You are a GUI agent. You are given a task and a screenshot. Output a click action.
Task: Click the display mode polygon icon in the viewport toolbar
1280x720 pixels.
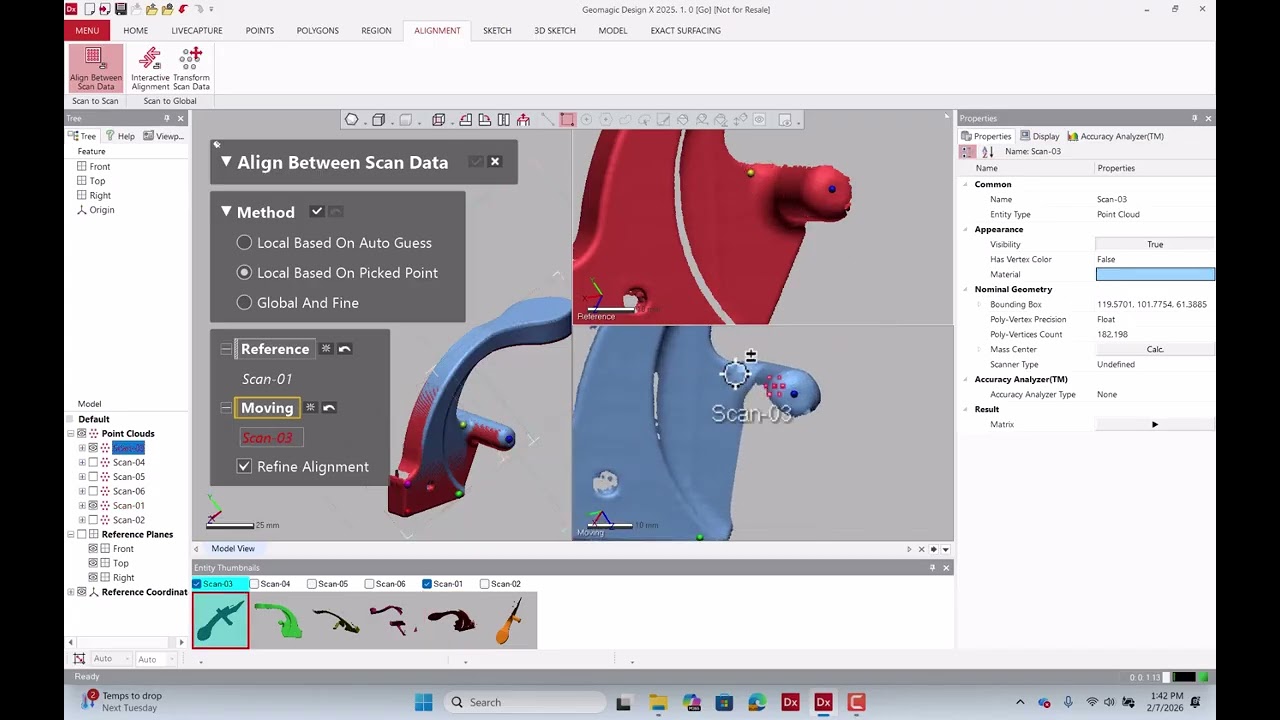point(352,120)
